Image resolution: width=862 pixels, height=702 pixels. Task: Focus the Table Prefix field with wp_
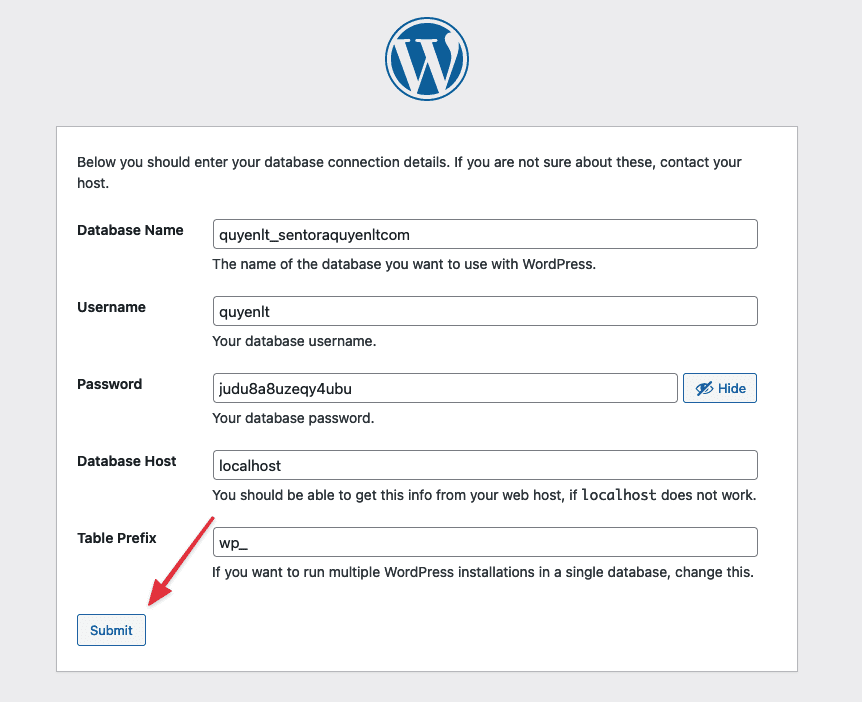click(485, 542)
